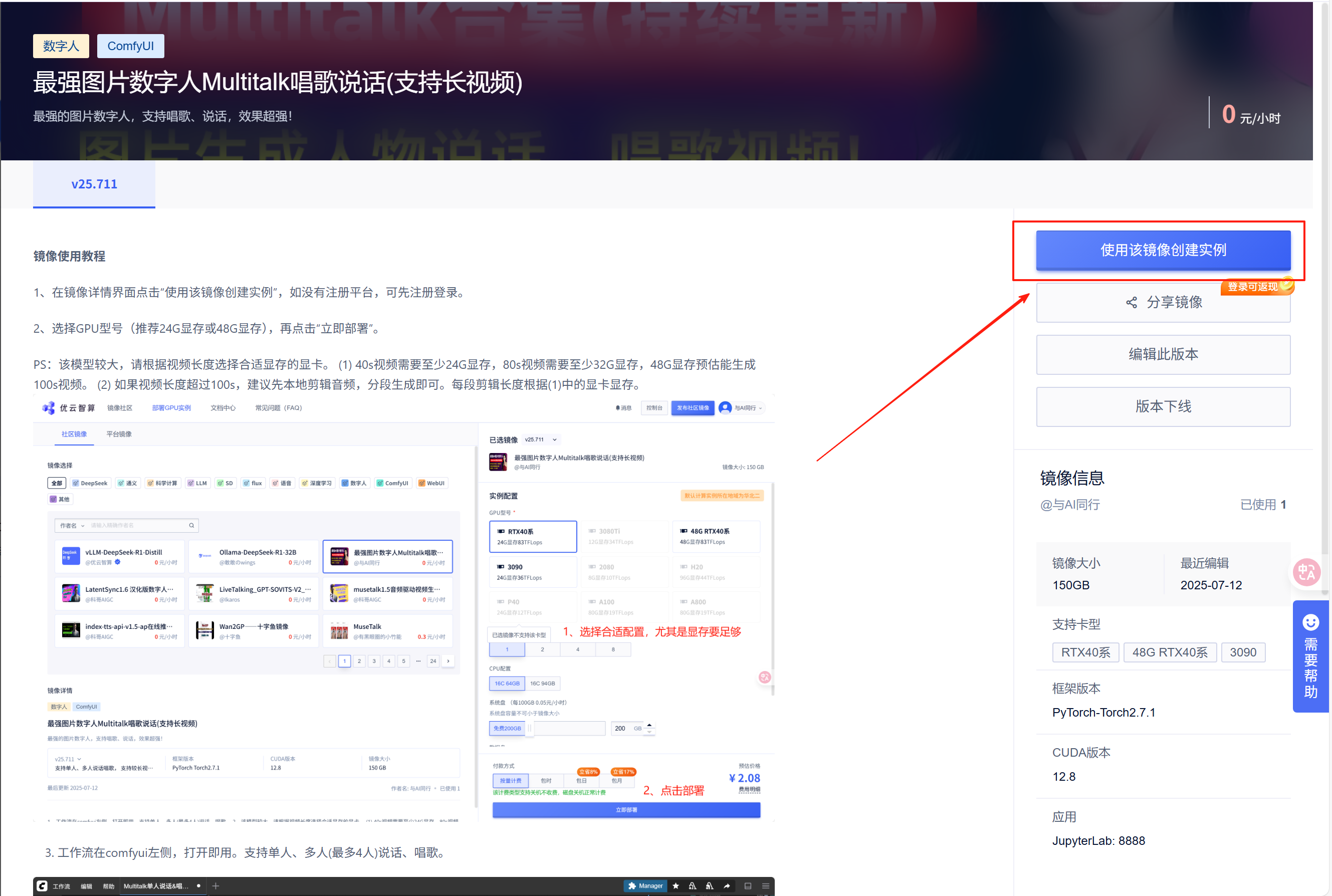Screen dimensions: 1332x896
Task: Select GPU count 2 in tutorial
Action: coord(542,649)
